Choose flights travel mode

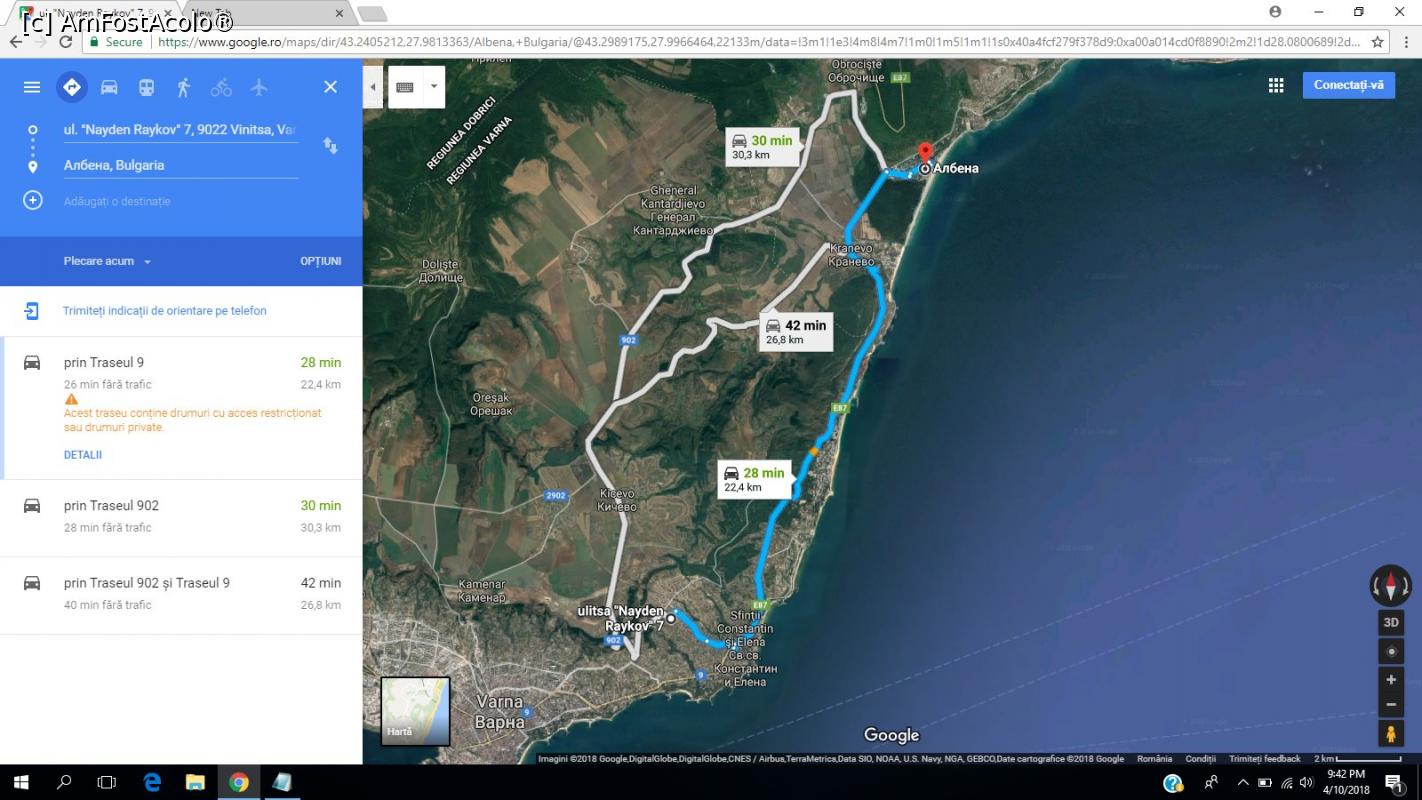click(259, 87)
